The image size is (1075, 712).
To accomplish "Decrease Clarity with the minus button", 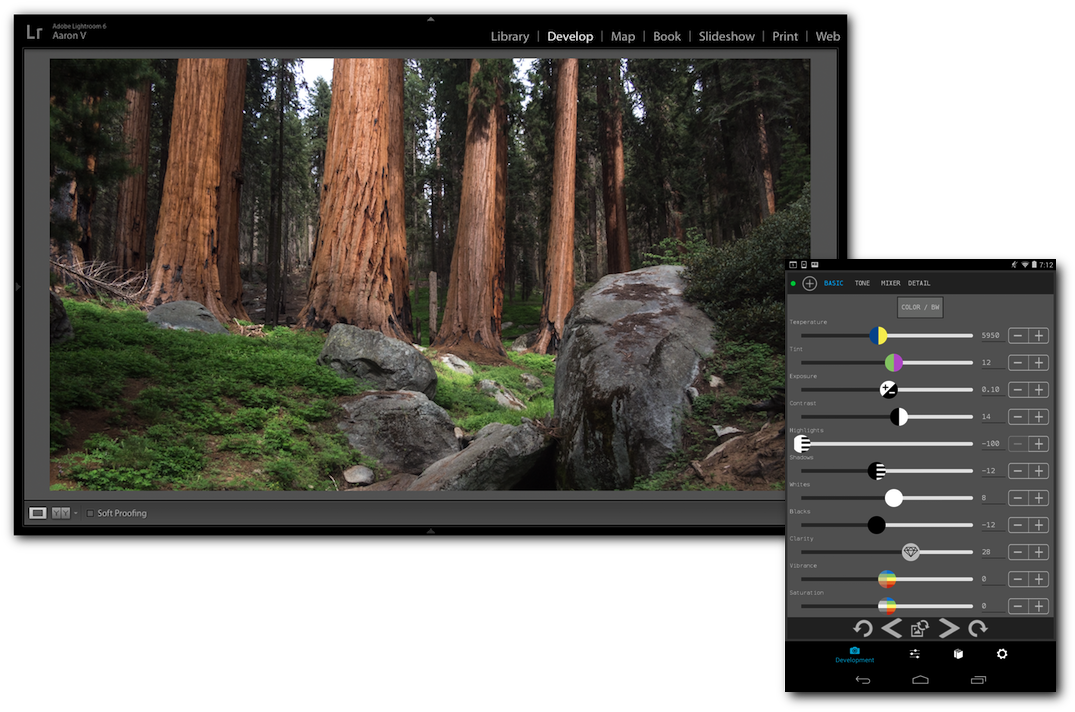I will point(1017,552).
